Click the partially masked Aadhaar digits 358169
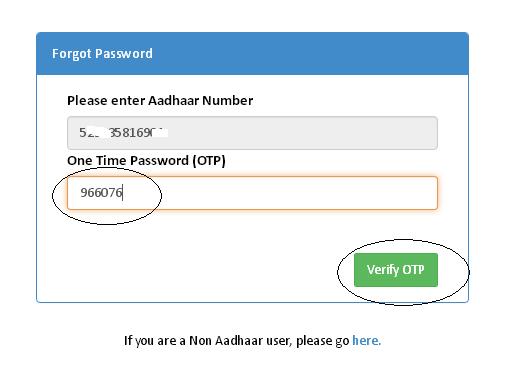Viewport: 526px width, 387px height. point(132,133)
